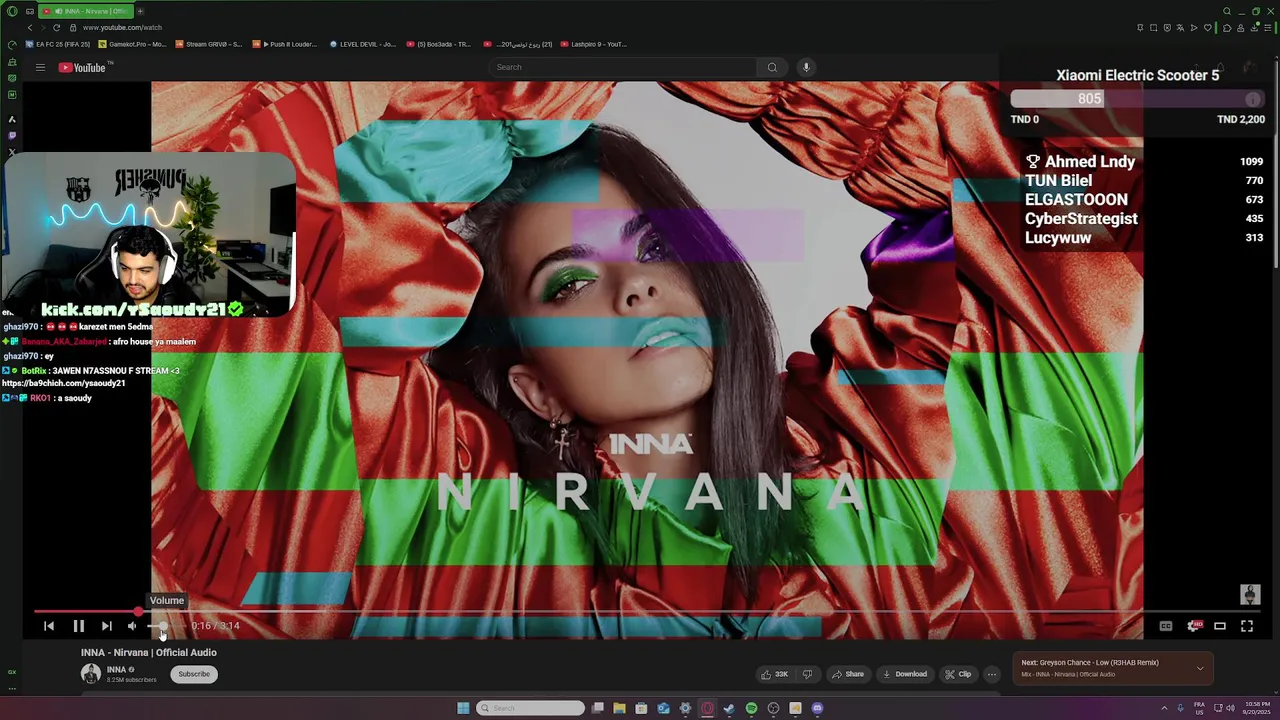1280x720 pixels.
Task: Open a new browser tab with plus
Action: (140, 11)
